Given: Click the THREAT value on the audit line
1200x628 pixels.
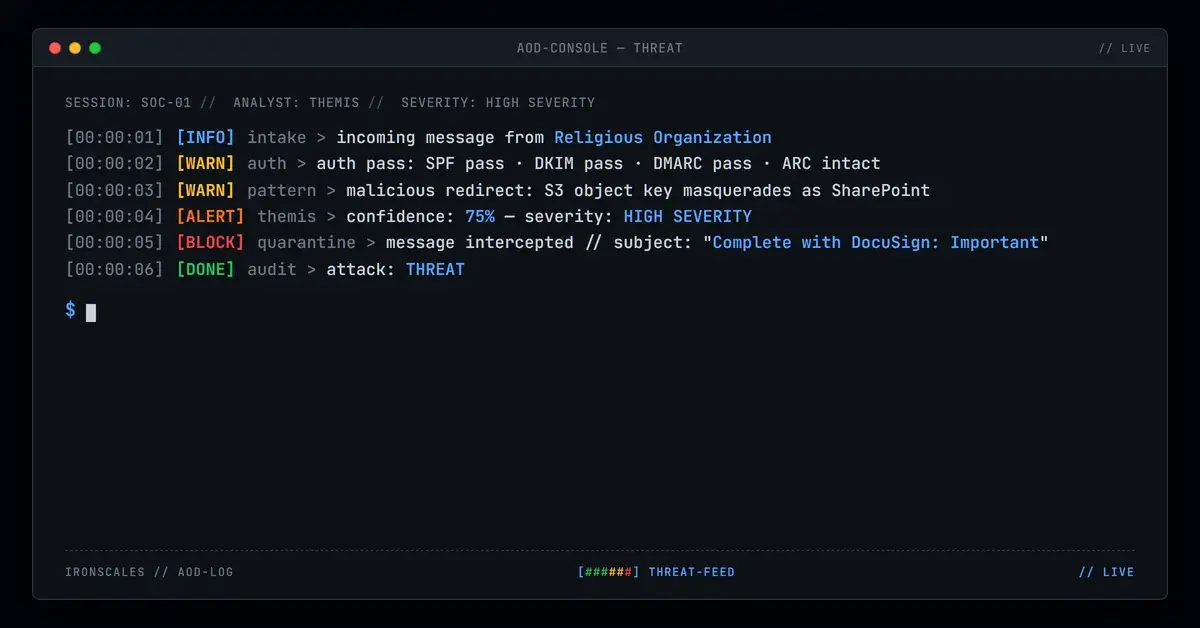Looking at the screenshot, I should [435, 269].
